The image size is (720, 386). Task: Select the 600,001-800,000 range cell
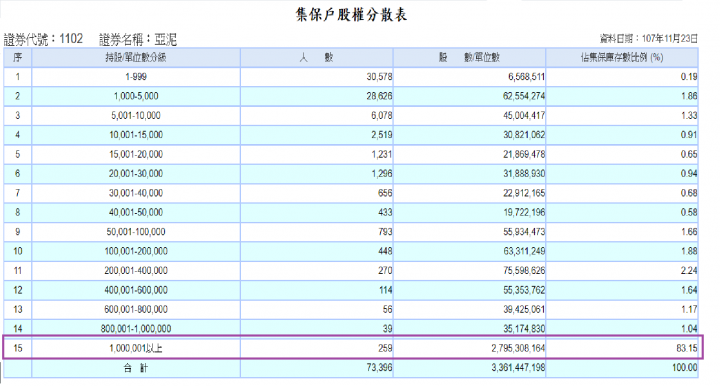click(x=136, y=309)
